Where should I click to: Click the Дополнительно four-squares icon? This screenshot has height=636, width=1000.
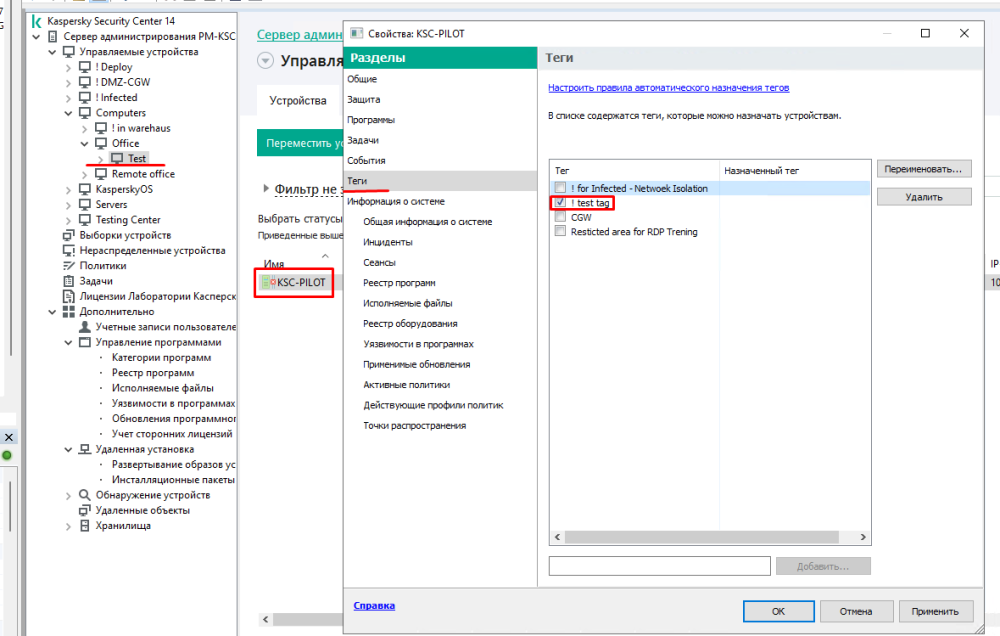(x=69, y=312)
